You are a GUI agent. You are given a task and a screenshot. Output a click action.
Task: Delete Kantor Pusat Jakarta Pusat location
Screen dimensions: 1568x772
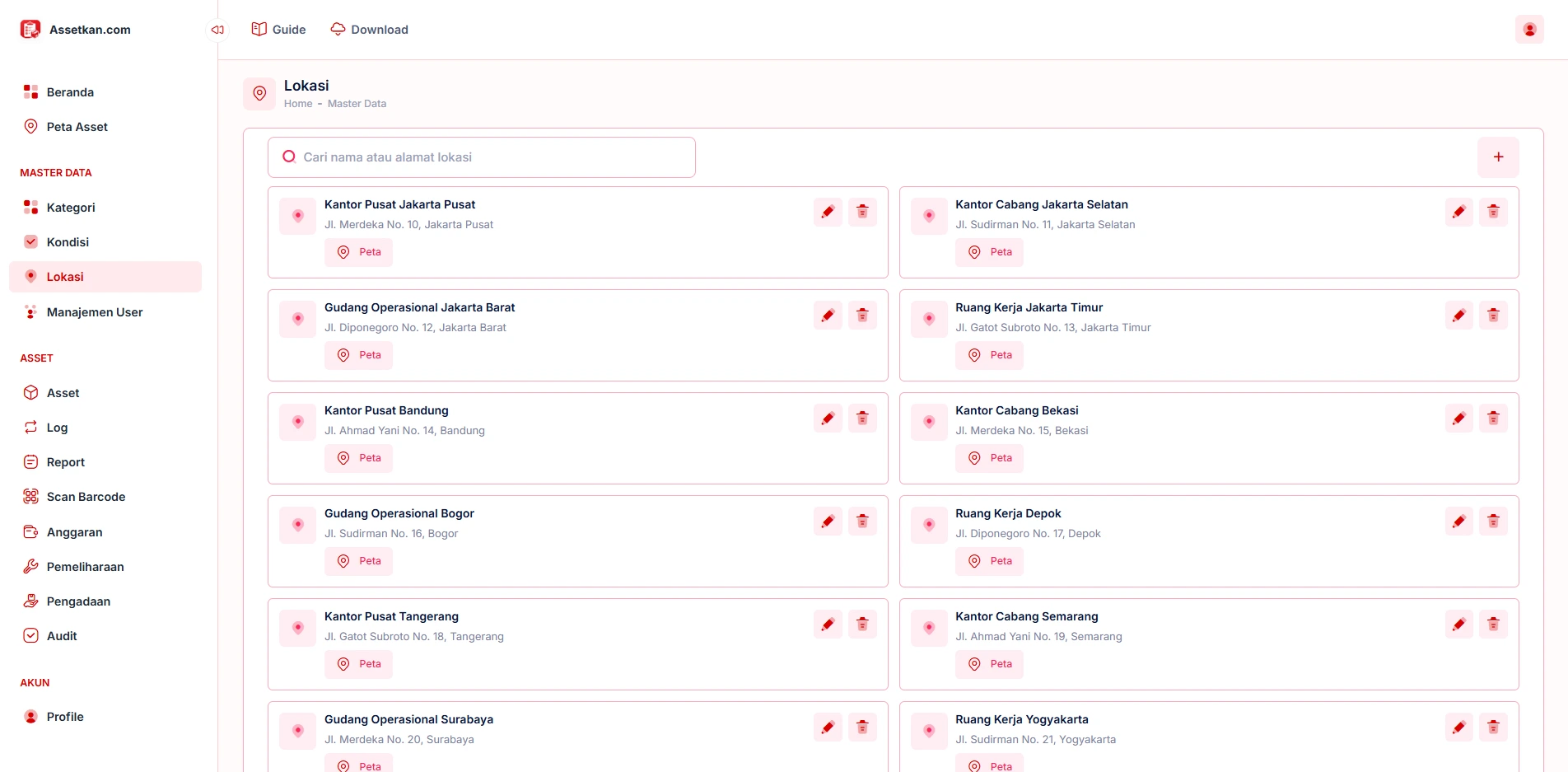tap(862, 213)
